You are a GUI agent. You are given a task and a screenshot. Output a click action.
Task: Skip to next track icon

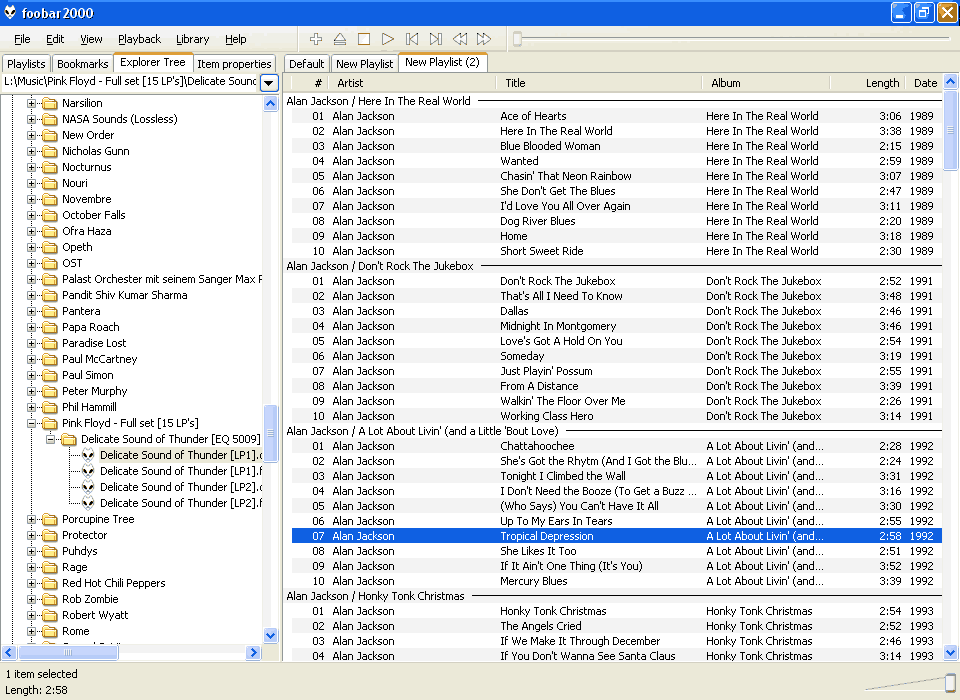pos(436,39)
